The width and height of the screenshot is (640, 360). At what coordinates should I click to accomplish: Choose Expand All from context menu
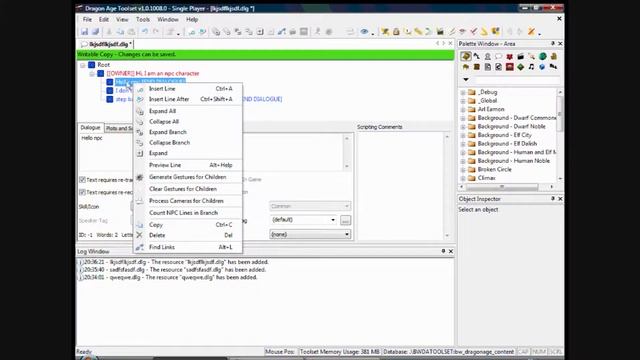[188, 111]
